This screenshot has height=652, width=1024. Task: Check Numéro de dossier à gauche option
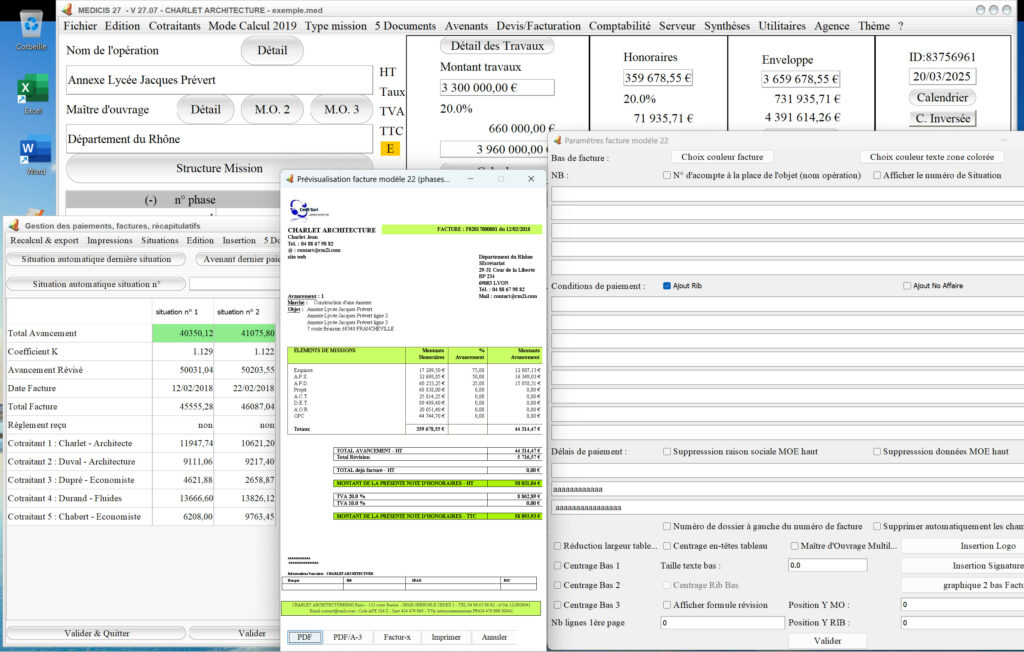667,526
